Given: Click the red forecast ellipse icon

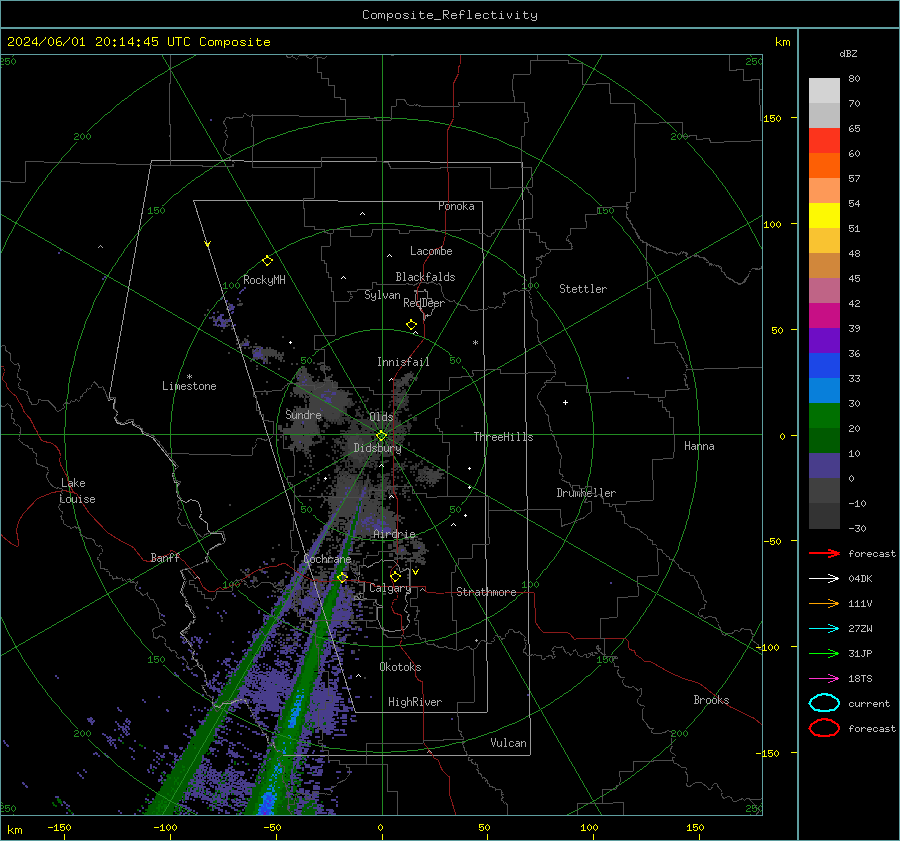Looking at the screenshot, I should (824, 728).
